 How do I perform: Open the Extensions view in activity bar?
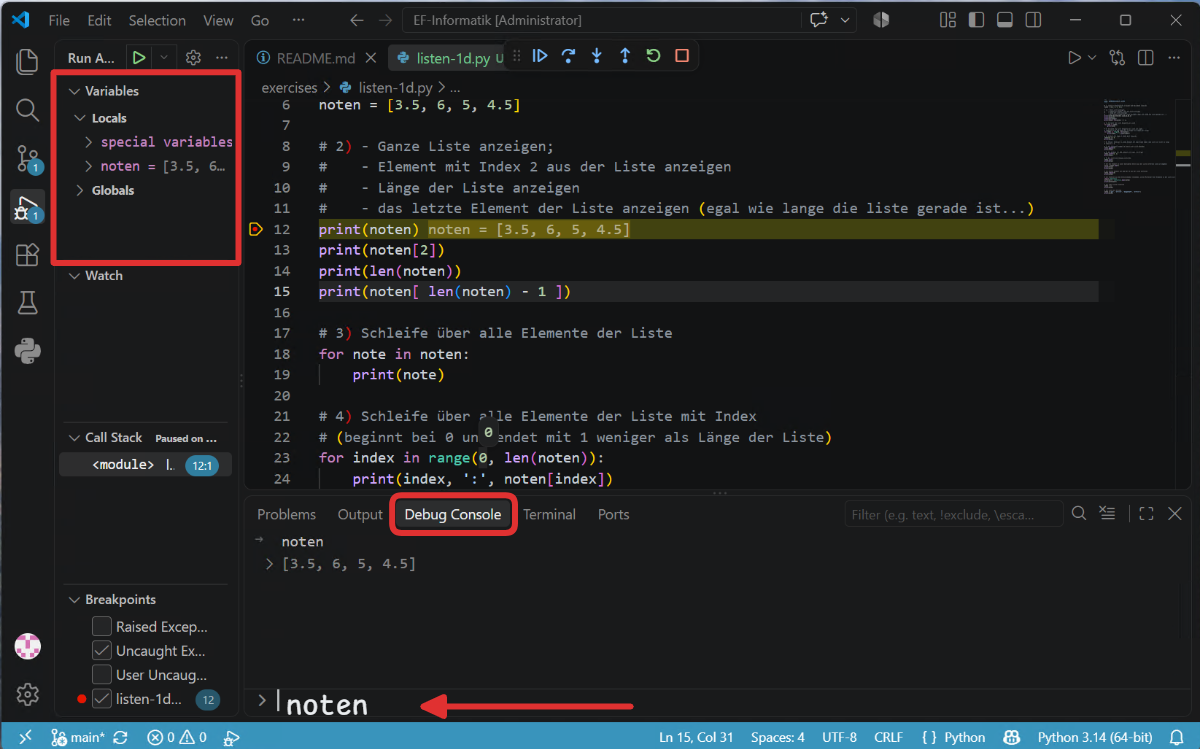[x=27, y=255]
